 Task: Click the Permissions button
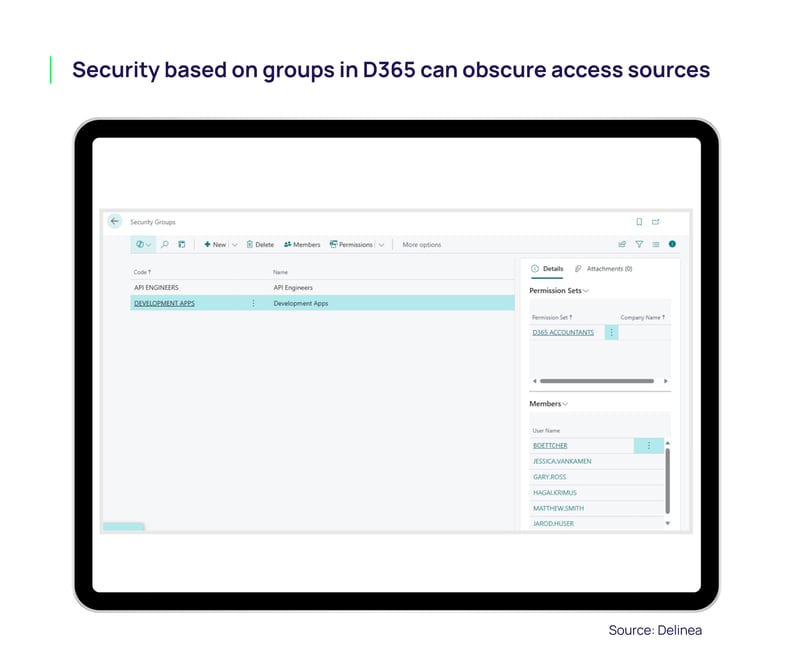point(351,244)
